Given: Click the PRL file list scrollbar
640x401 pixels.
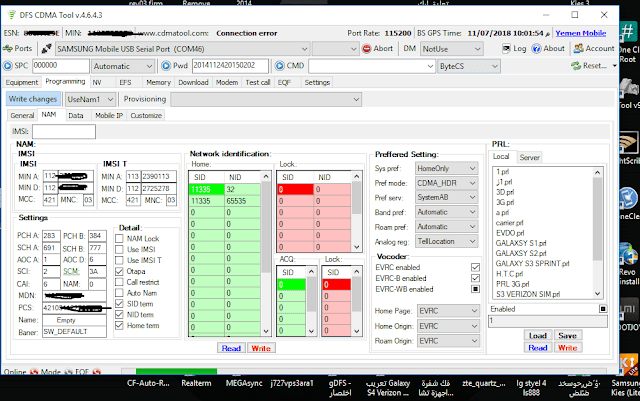Looking at the screenshot, I should [597, 233].
